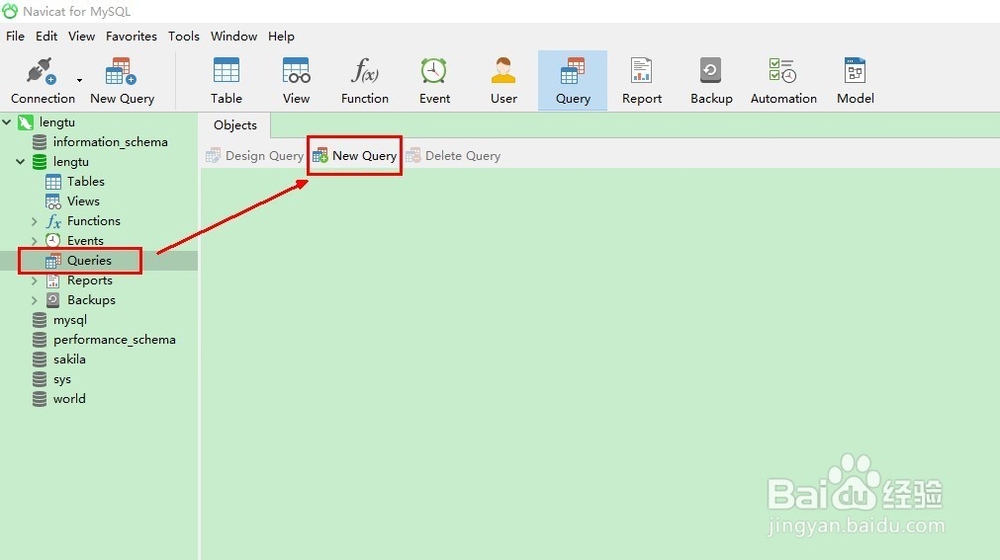Screen dimensions: 1000x560
Task: Open the Edit menu
Action: pos(47,36)
